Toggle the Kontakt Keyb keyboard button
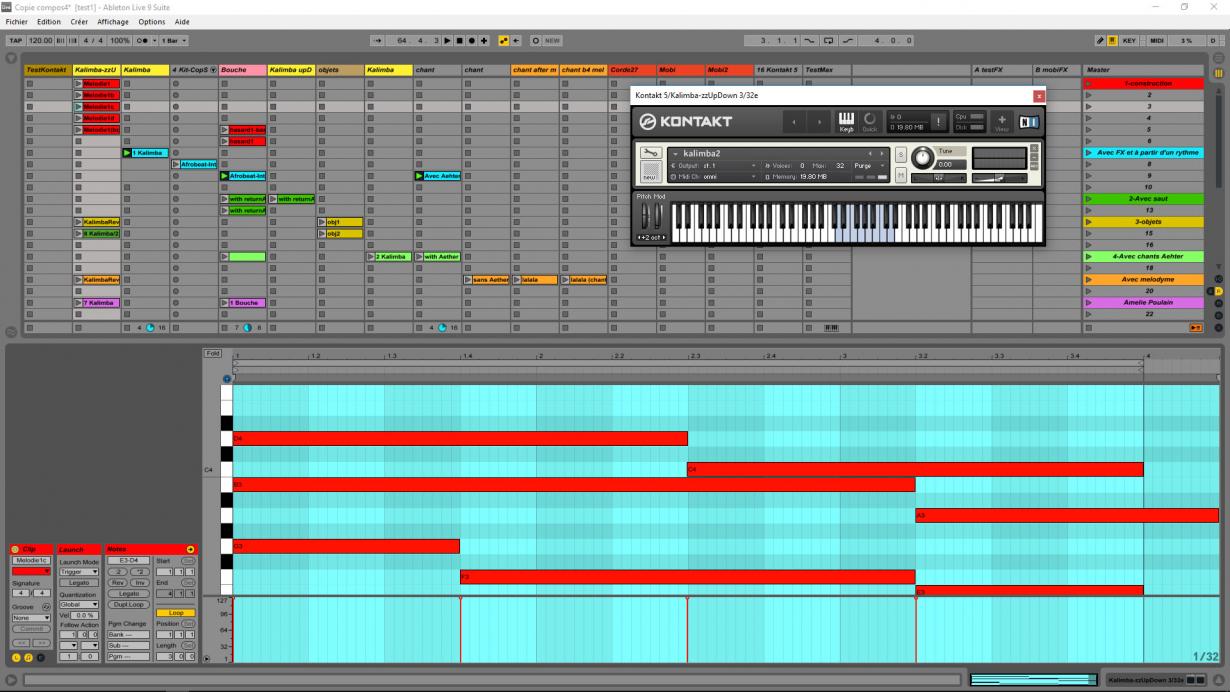The width and height of the screenshot is (1230, 692). tap(846, 121)
